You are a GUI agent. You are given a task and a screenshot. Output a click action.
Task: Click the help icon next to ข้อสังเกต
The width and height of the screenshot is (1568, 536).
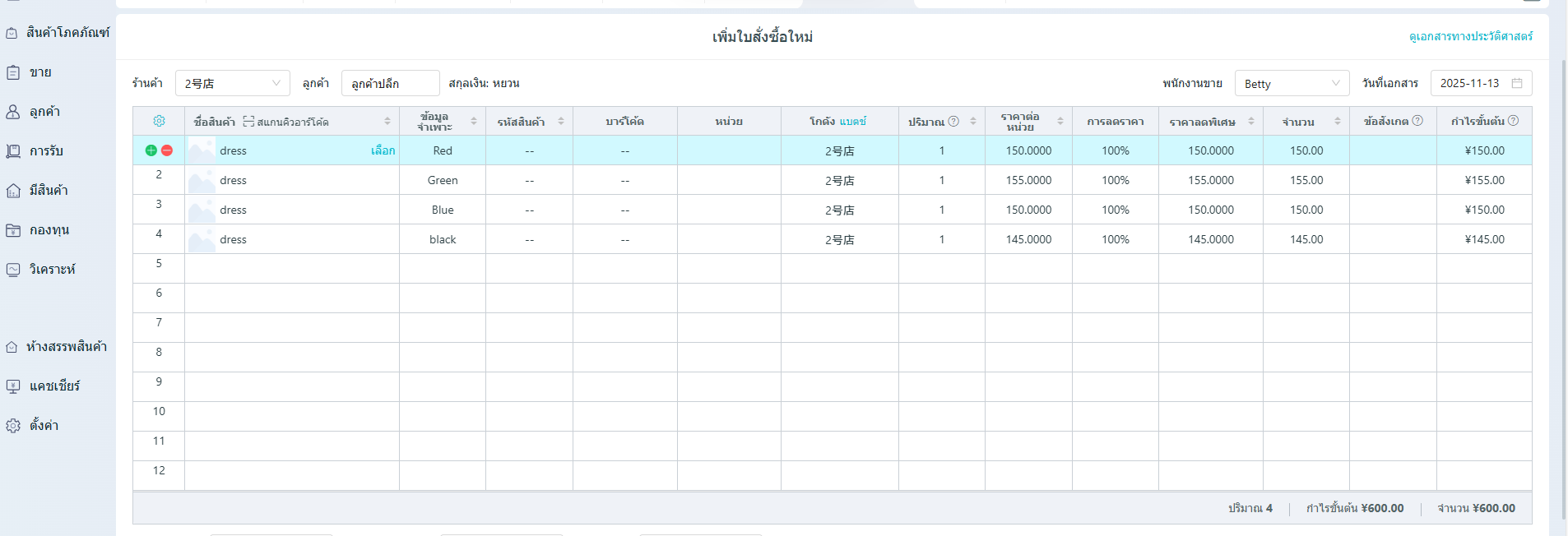[1417, 121]
